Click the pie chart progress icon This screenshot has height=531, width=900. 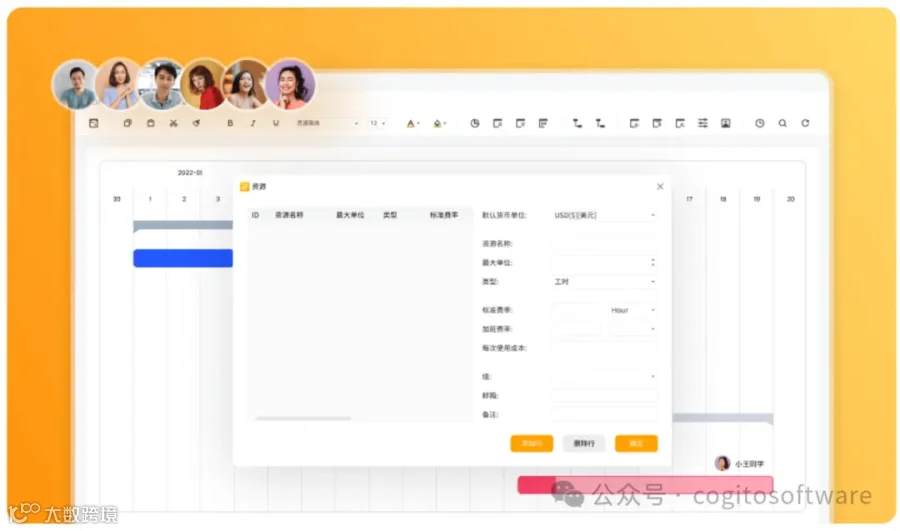click(475, 123)
